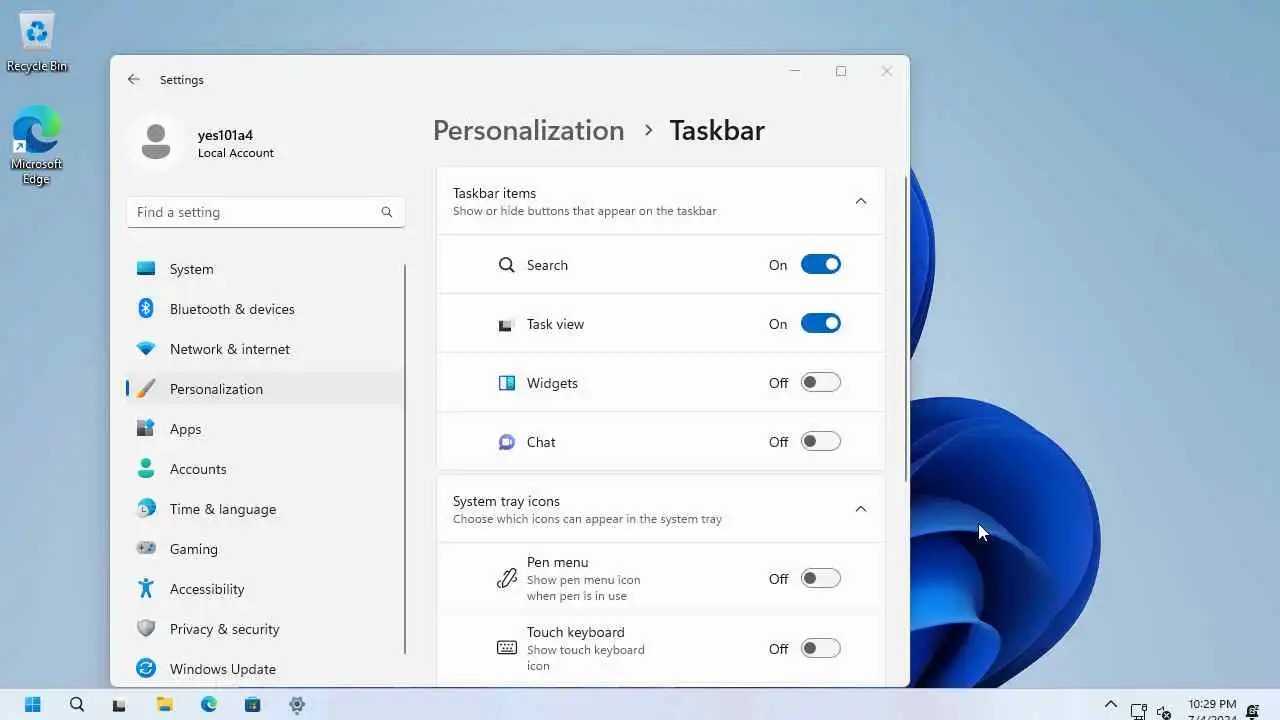
Task: Click the Widgets icon in Taskbar items
Action: pyautogui.click(x=506, y=383)
